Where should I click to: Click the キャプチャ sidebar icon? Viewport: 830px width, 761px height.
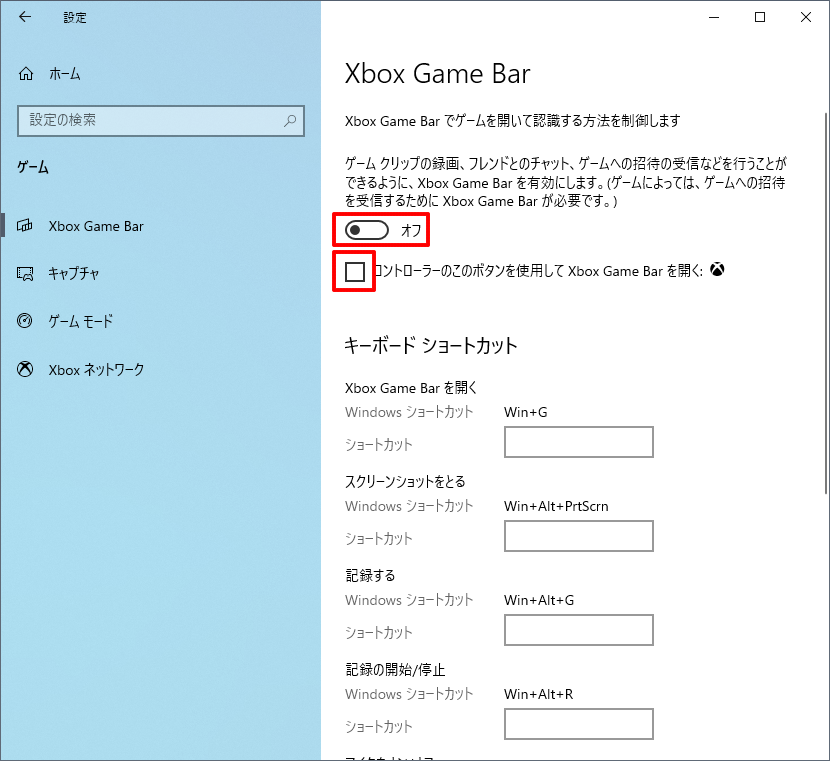(x=25, y=273)
